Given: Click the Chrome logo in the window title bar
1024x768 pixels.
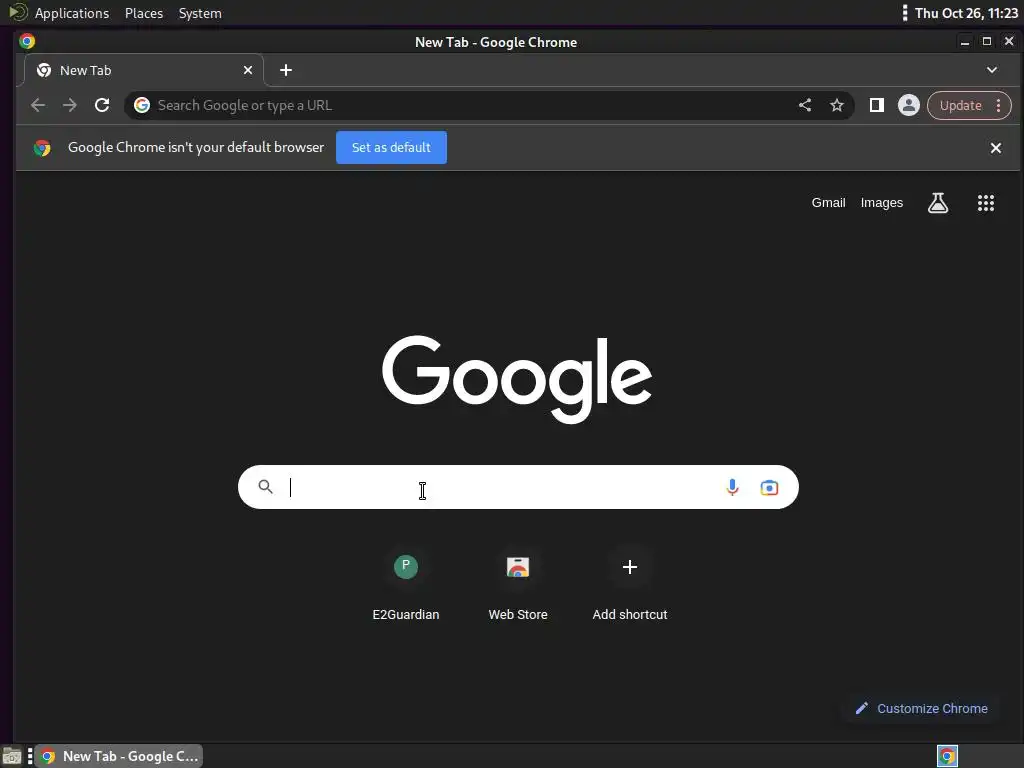Looking at the screenshot, I should click(27, 41).
